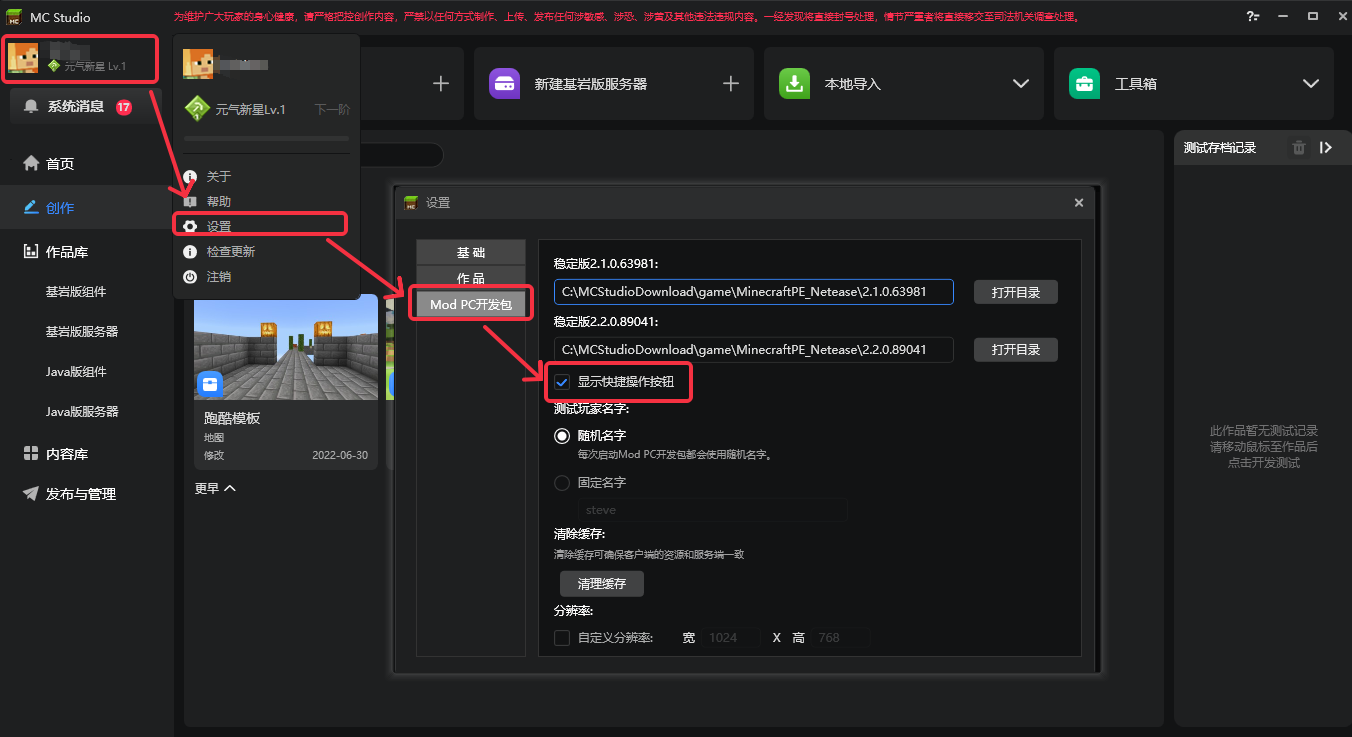The width and height of the screenshot is (1352, 737).
Task: Click the 2022-06-30 modification date
Action: click(340, 455)
